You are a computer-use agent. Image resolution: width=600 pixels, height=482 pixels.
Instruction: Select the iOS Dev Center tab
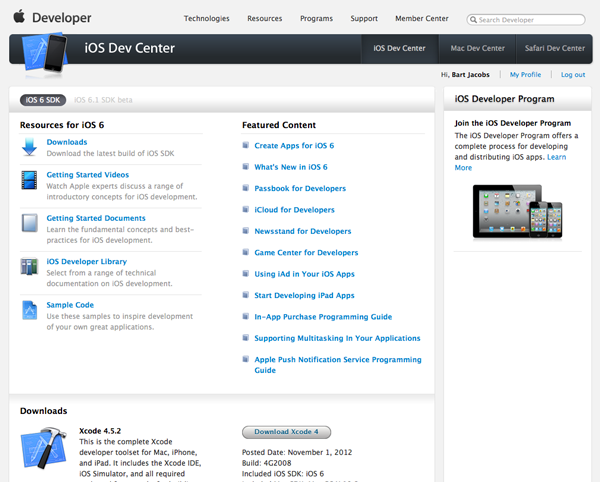[x=399, y=49]
